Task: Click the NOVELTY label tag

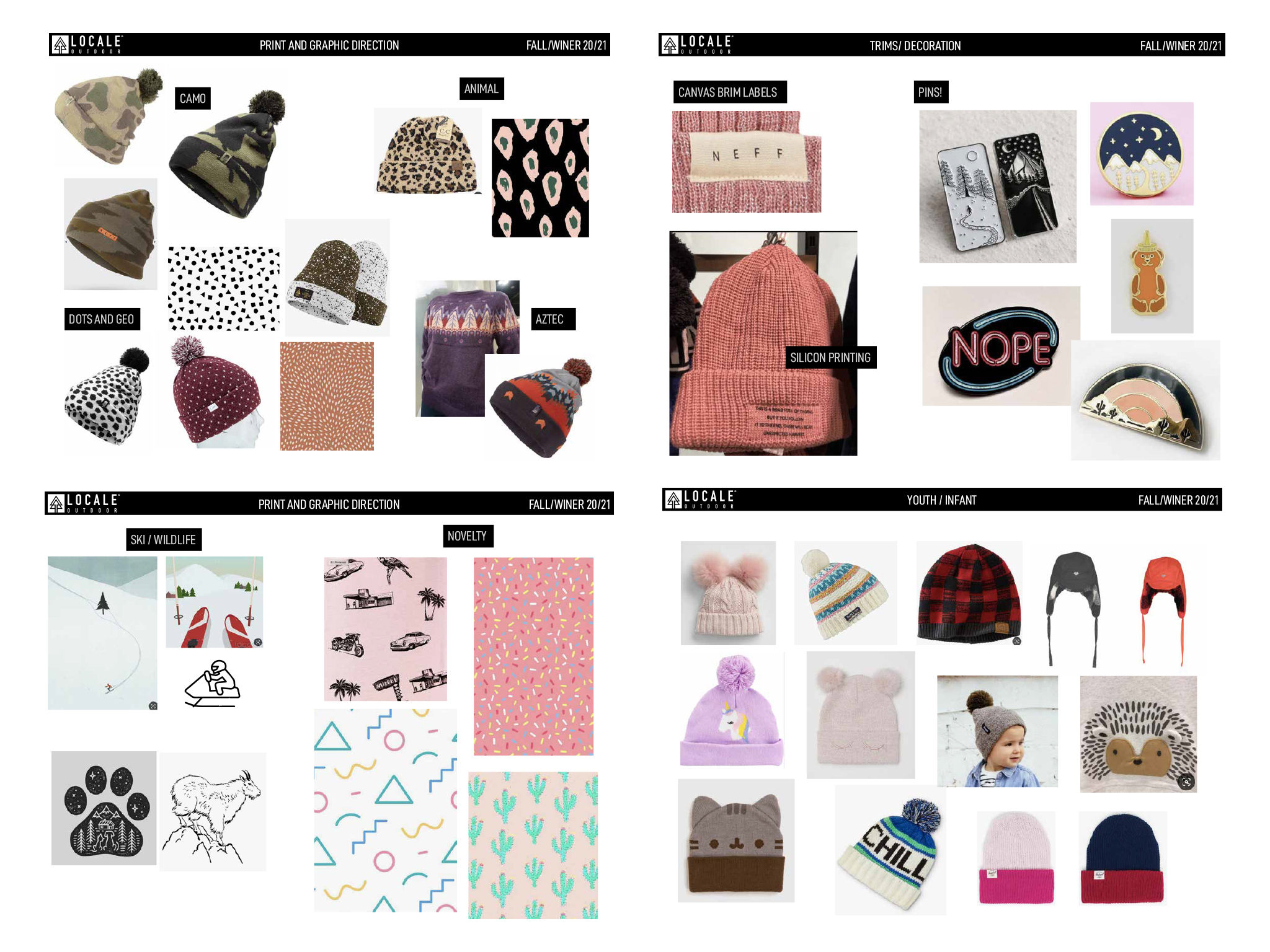Action: 468,536
